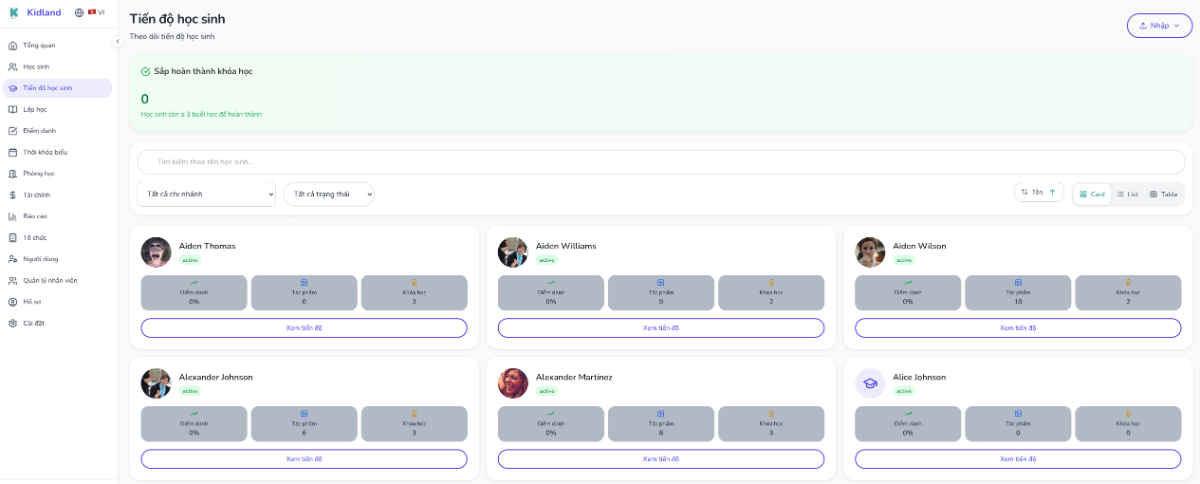Go to Học sinh students icon
The image size is (1200, 484).
(x=13, y=66)
